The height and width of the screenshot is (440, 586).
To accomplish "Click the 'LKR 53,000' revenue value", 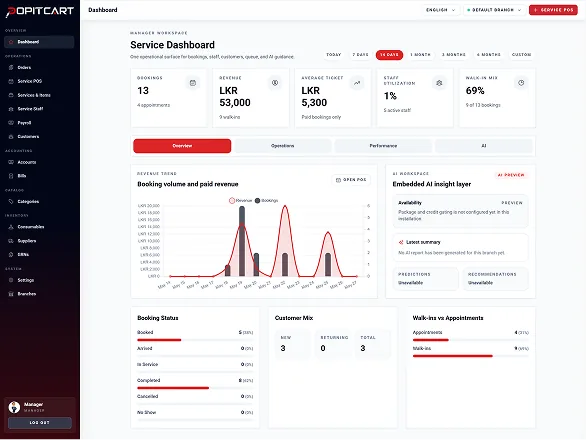I will click(235, 97).
